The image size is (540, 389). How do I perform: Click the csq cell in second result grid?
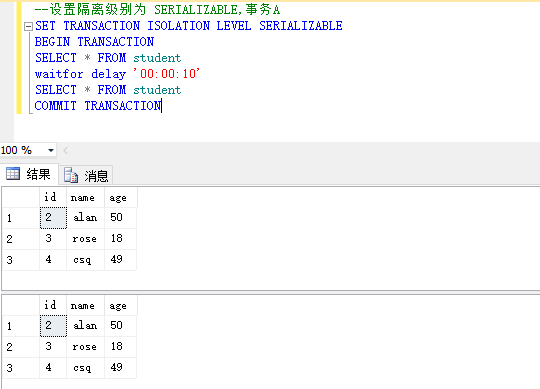point(85,368)
